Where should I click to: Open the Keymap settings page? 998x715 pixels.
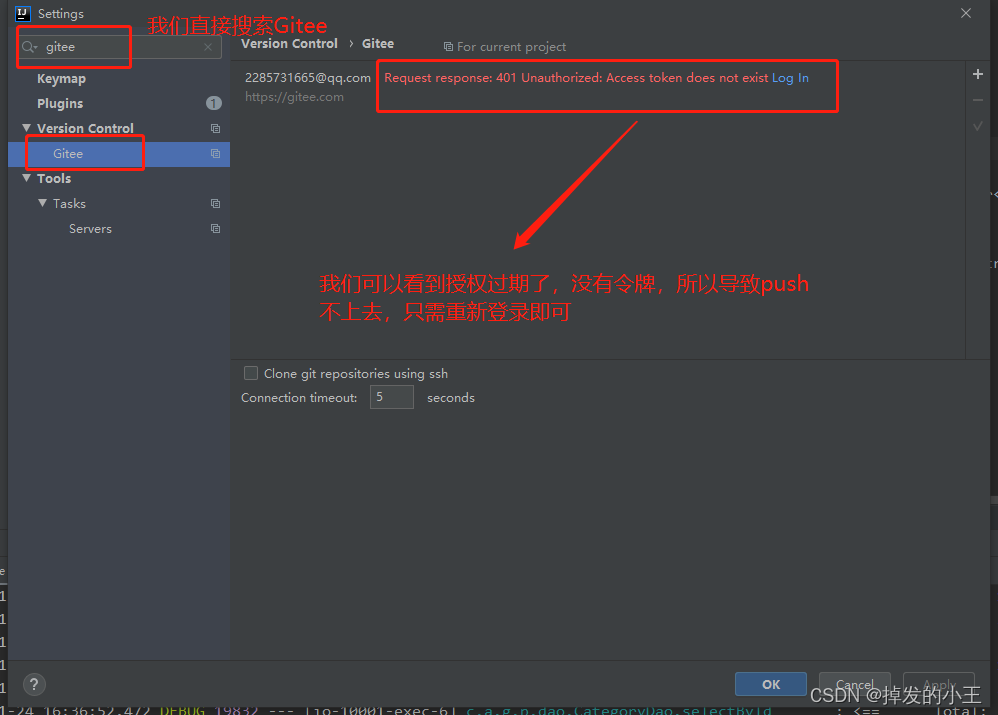[61, 79]
